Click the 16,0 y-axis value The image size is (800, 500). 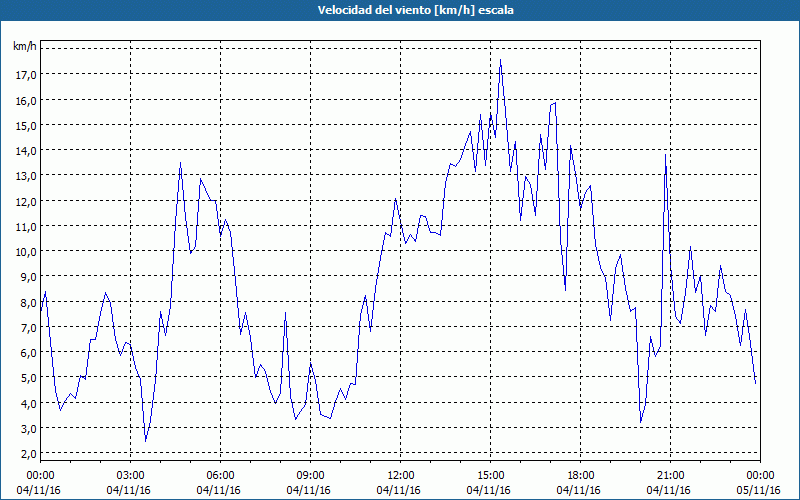[x=26, y=101]
